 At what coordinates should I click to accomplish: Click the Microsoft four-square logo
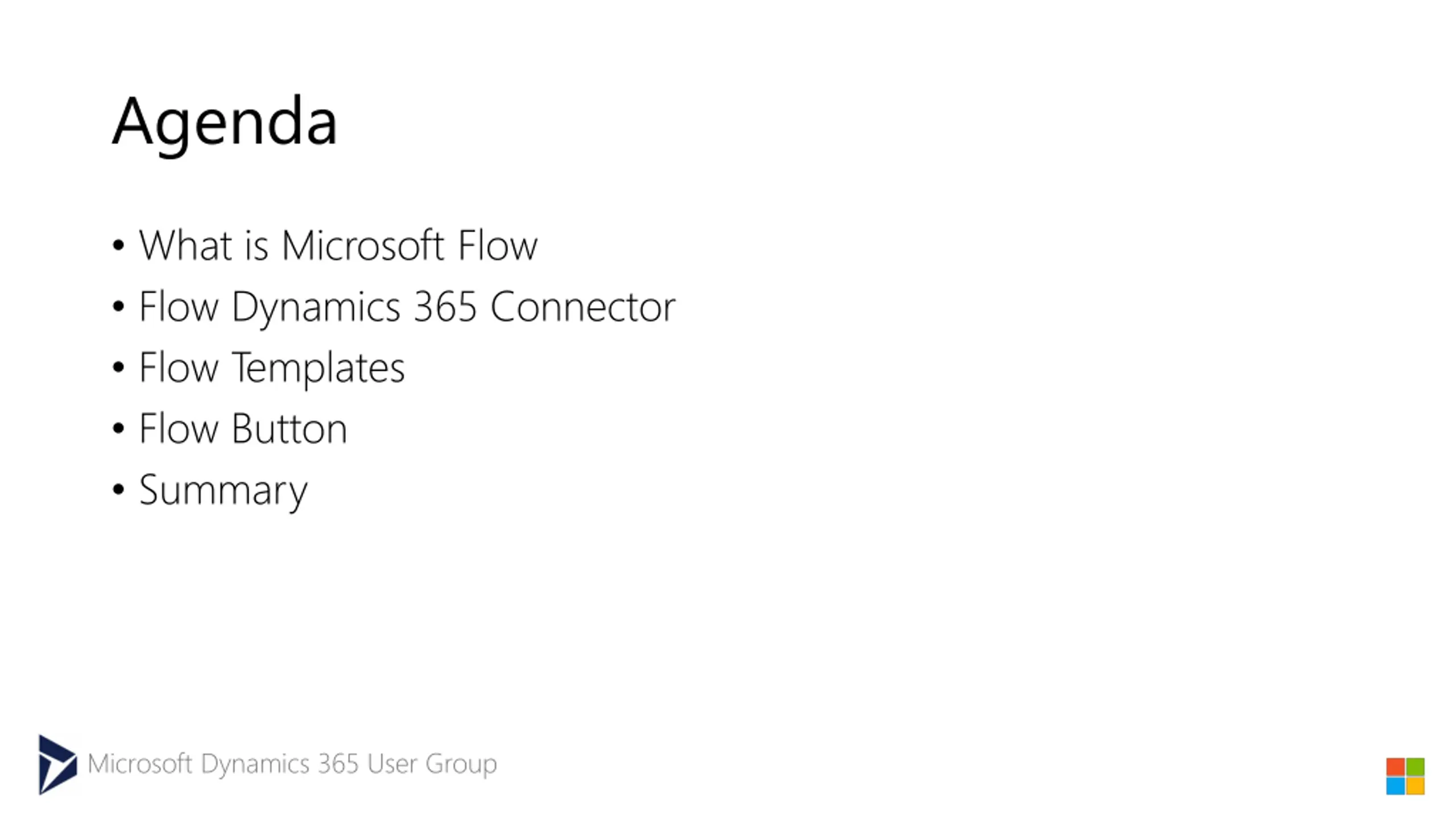tap(1405, 776)
